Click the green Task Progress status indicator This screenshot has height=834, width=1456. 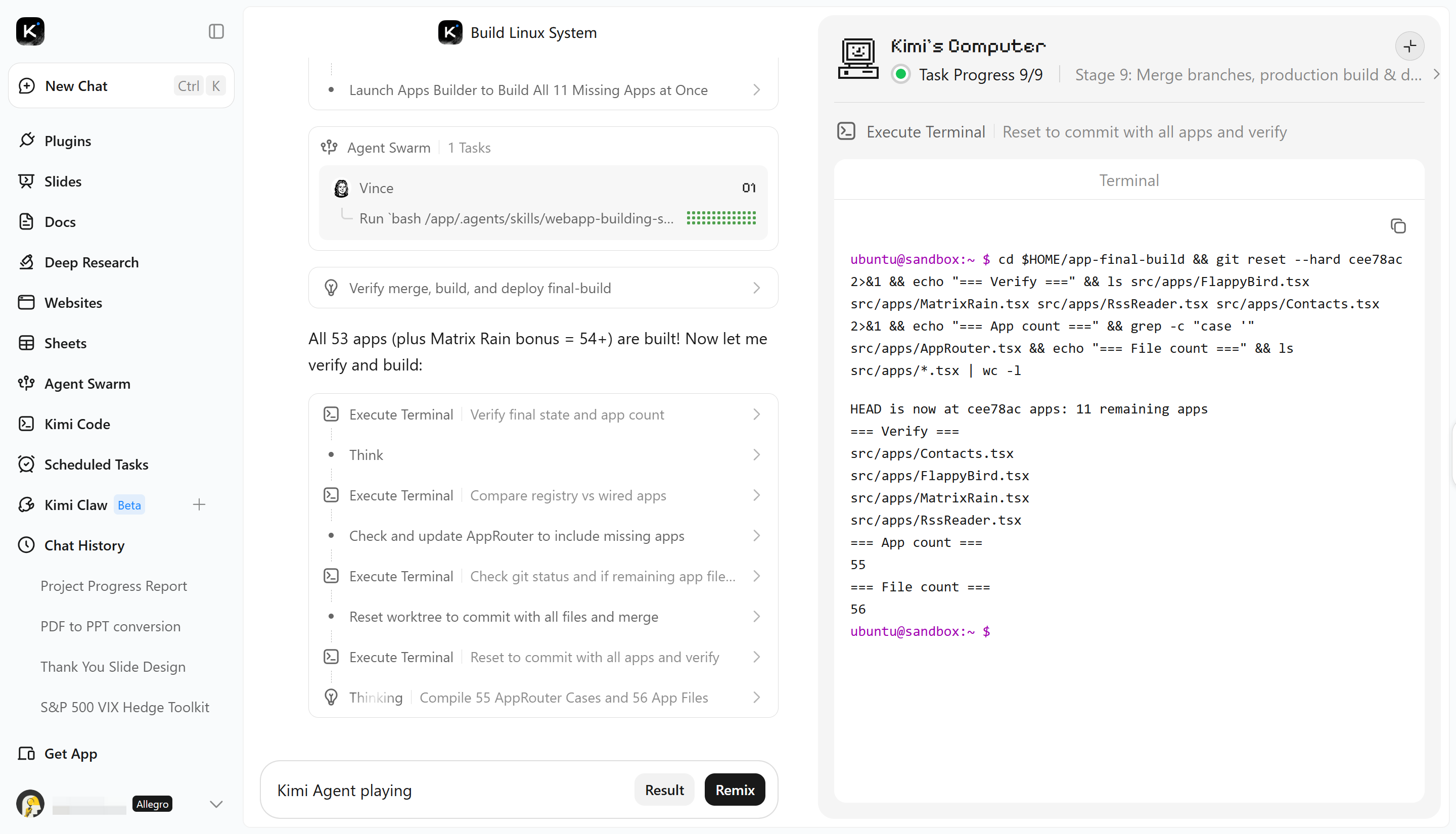tap(901, 74)
